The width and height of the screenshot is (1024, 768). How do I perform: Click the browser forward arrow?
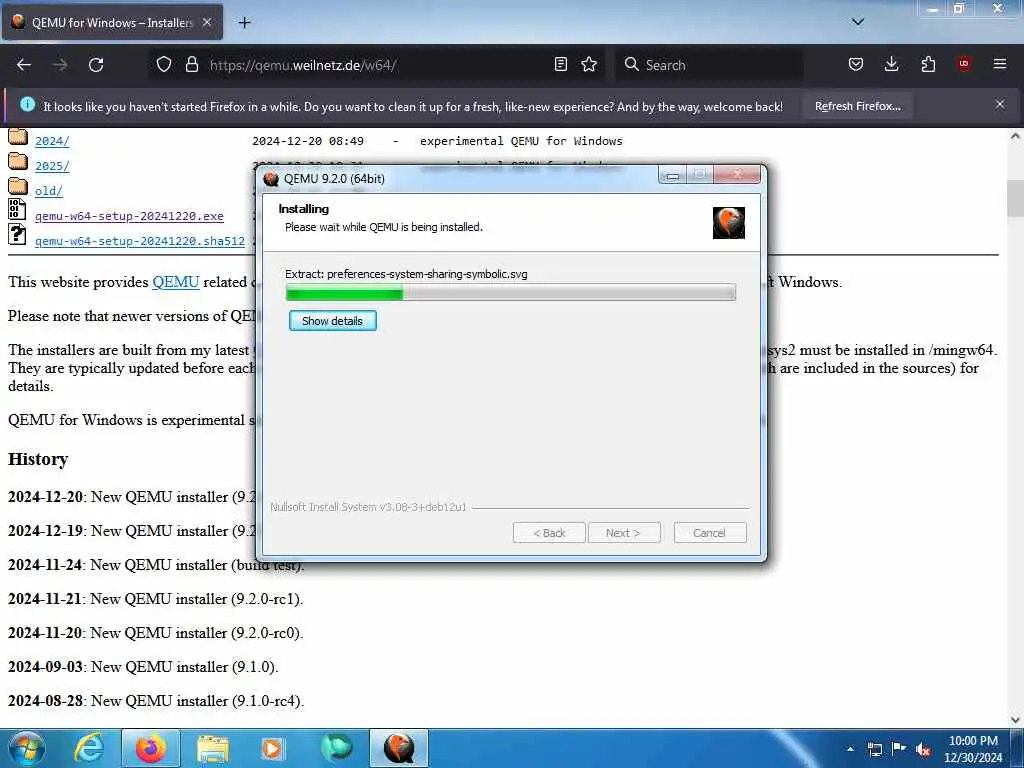60,65
